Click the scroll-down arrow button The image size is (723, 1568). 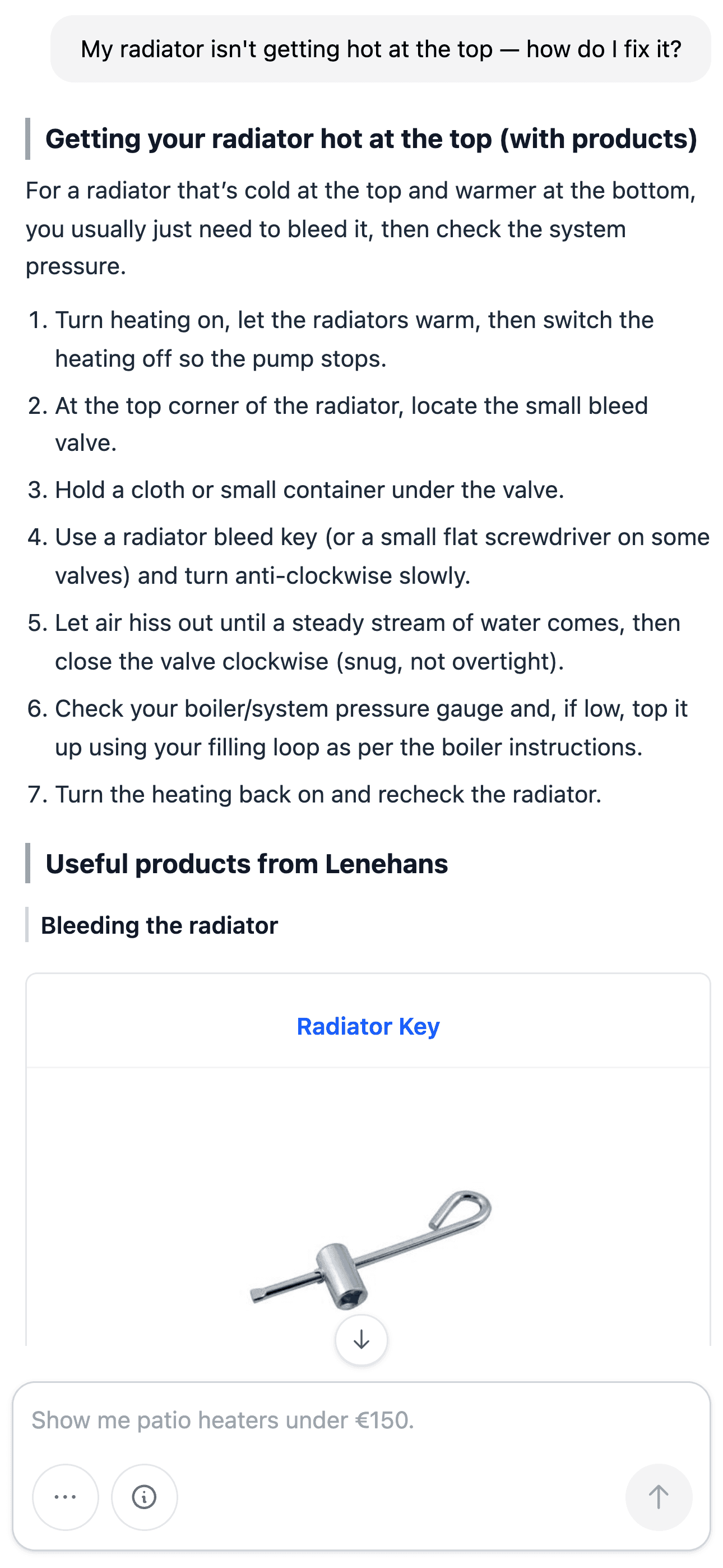point(361,1340)
